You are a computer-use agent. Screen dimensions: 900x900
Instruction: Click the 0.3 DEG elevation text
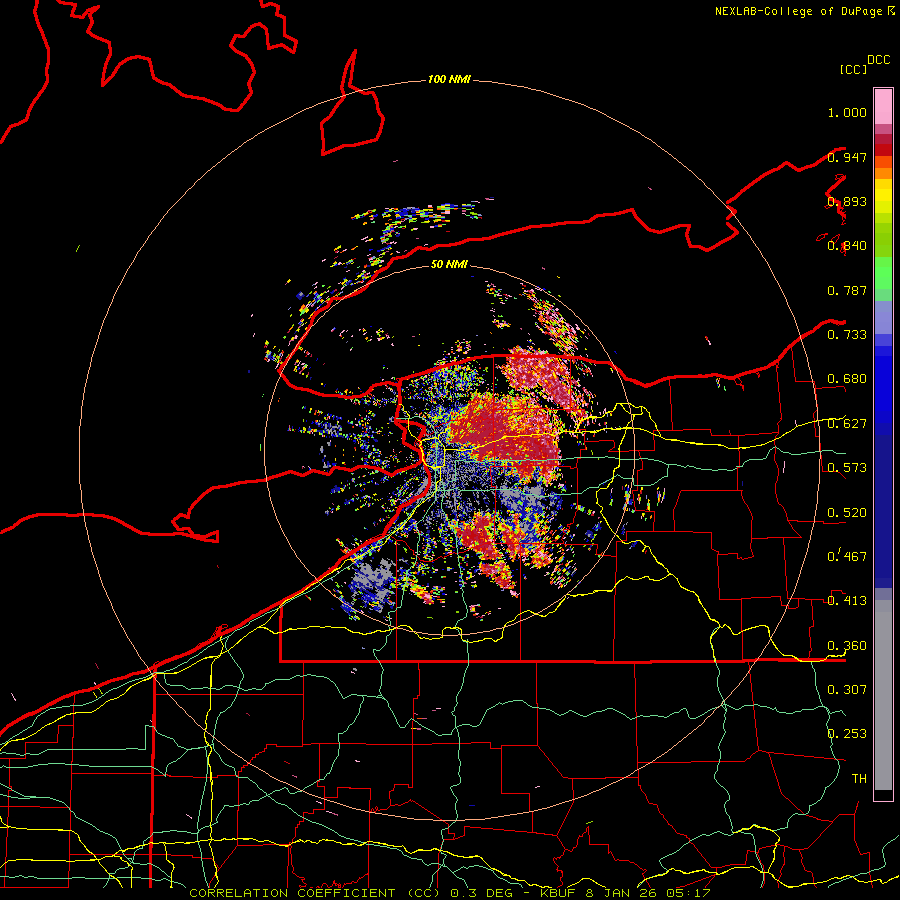[480, 893]
